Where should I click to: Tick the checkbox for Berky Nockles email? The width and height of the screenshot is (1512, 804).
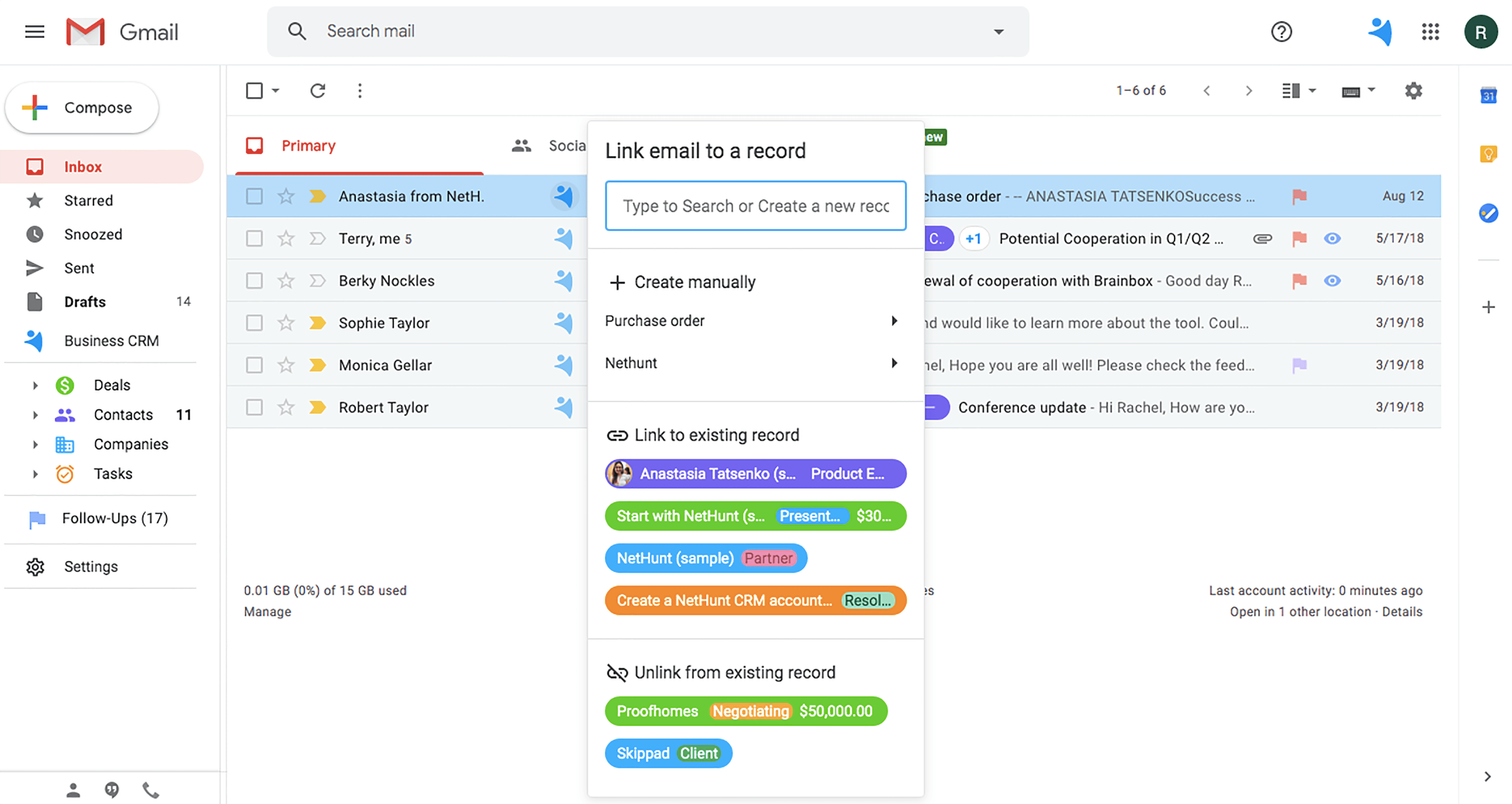point(254,280)
